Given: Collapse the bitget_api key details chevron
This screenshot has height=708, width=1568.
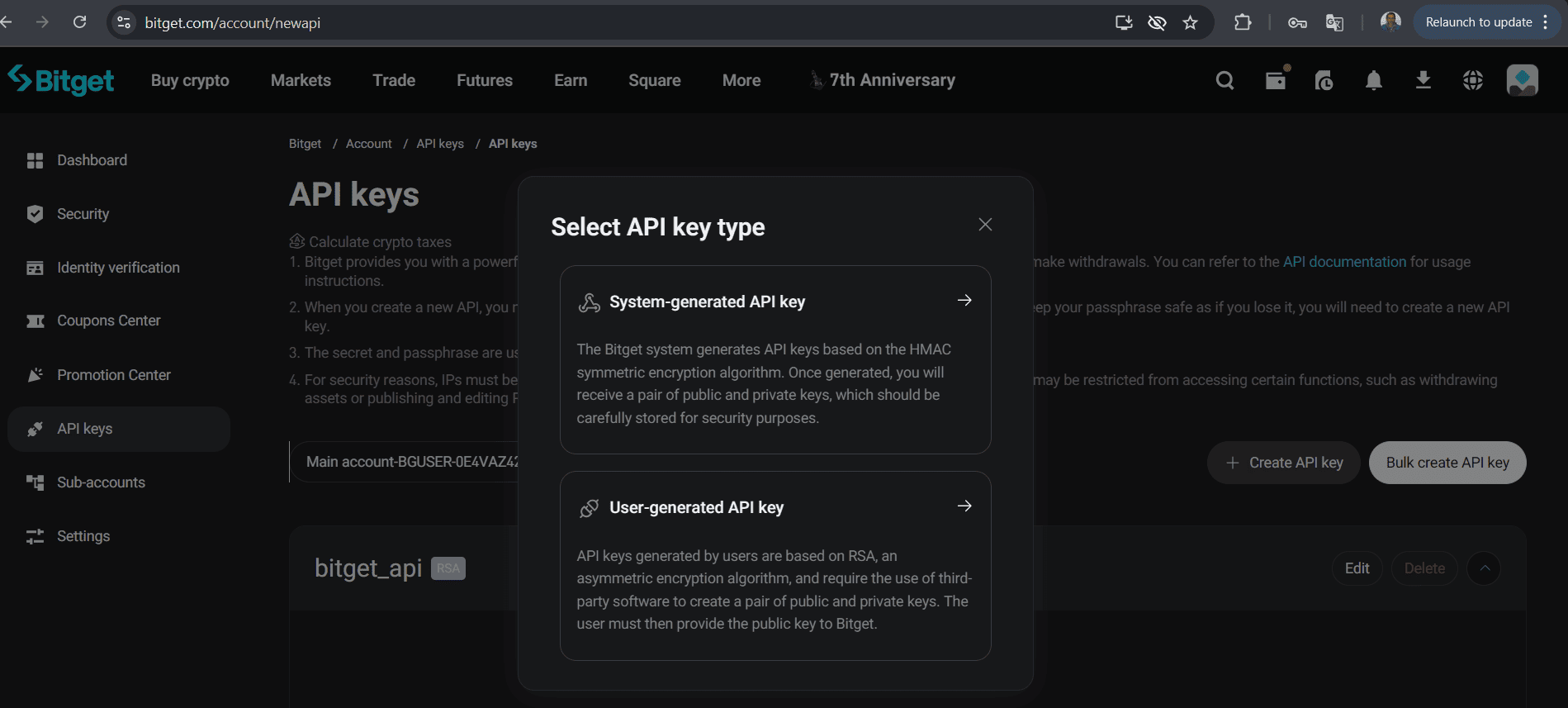Looking at the screenshot, I should 1484,568.
